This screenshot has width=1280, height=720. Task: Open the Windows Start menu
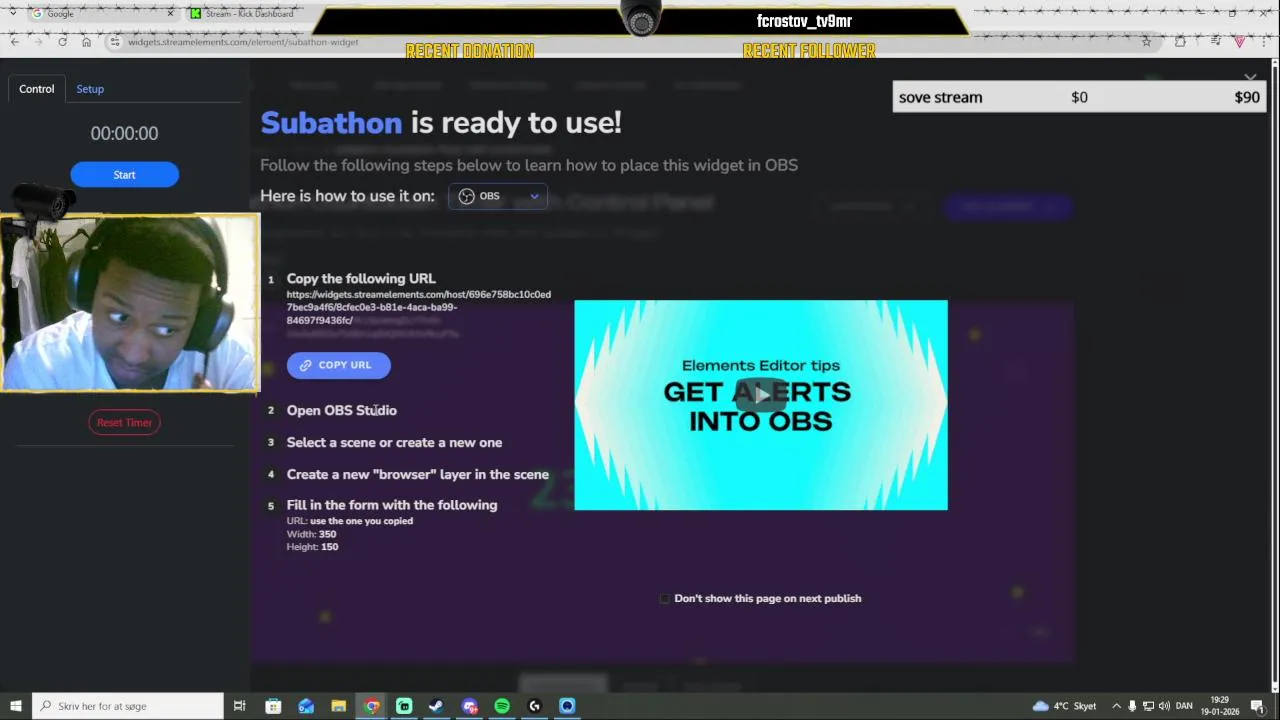15,706
